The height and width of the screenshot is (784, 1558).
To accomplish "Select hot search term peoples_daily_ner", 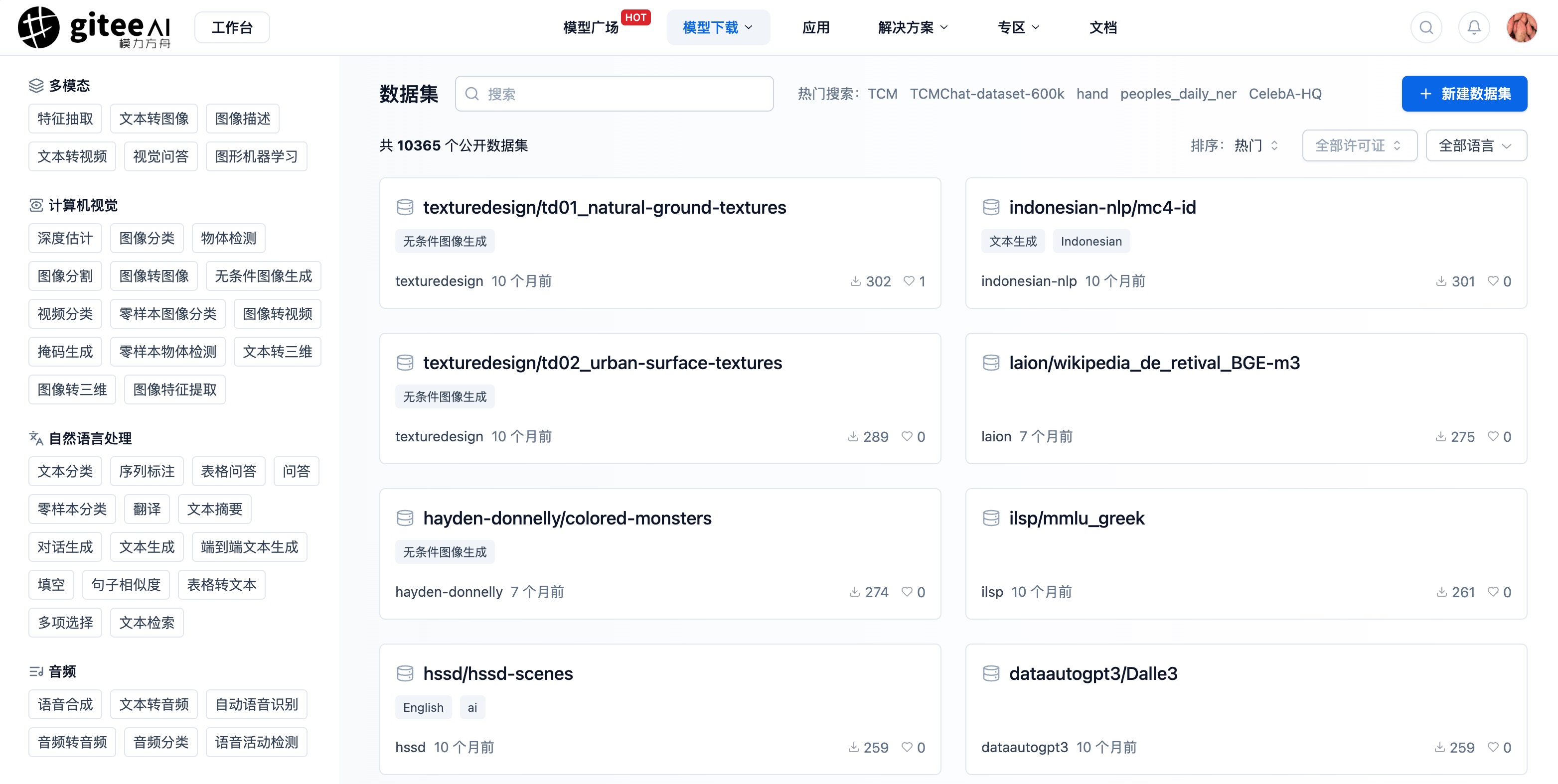I will click(x=1178, y=94).
